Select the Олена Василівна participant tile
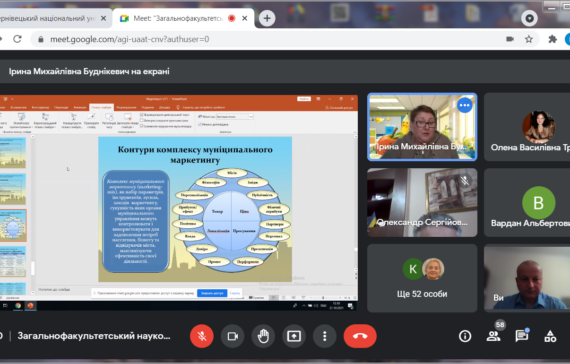Screen dimensions: 570x364 (x=527, y=127)
